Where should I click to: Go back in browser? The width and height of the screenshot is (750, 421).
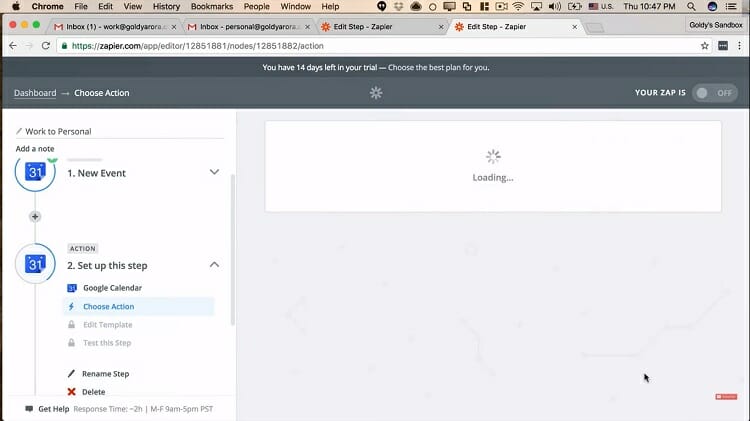(x=13, y=46)
